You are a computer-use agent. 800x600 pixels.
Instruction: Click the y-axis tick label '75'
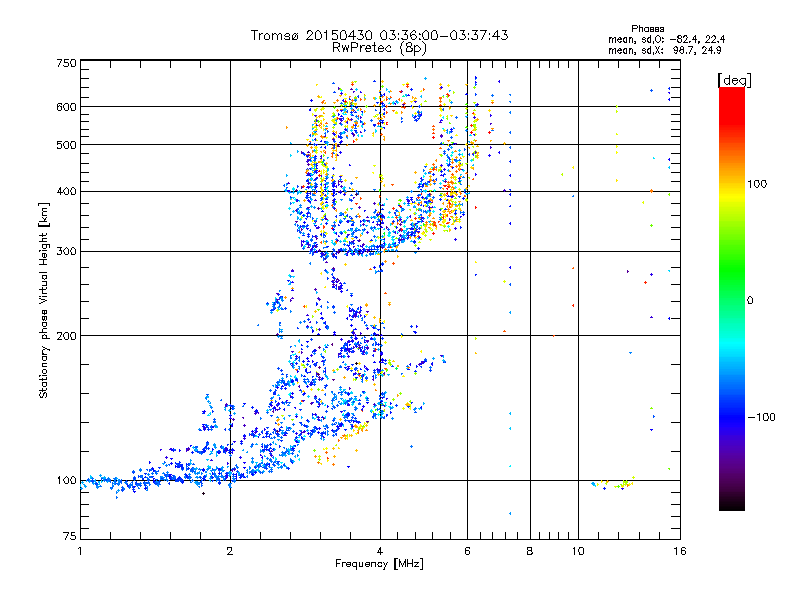click(x=70, y=536)
